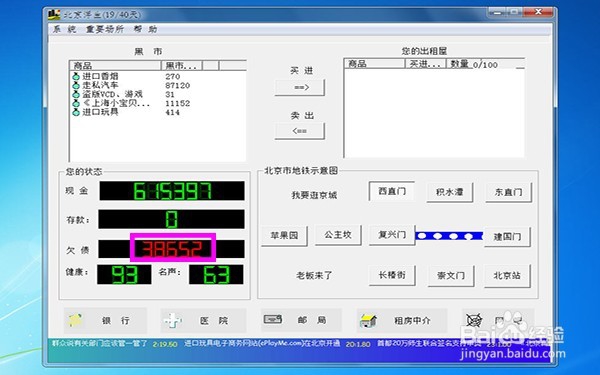Click the 卖出 <== sell button
The width and height of the screenshot is (600, 375).
pyautogui.click(x=300, y=131)
